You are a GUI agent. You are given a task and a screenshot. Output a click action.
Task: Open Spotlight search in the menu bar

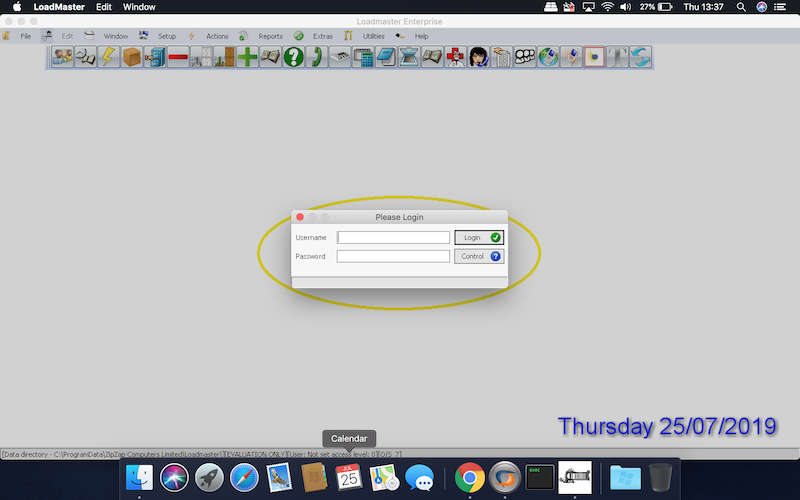click(741, 7)
